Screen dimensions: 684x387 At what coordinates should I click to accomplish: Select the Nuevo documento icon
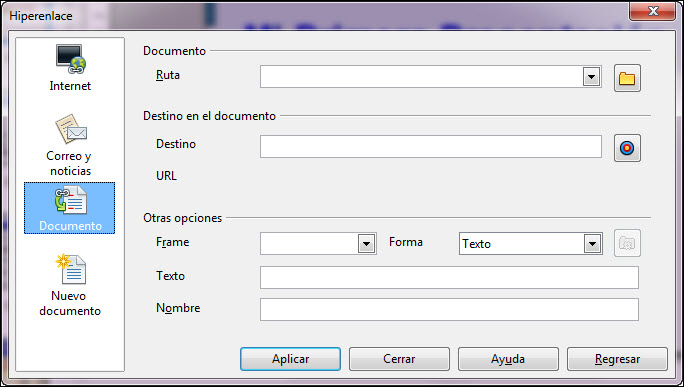(x=70, y=285)
